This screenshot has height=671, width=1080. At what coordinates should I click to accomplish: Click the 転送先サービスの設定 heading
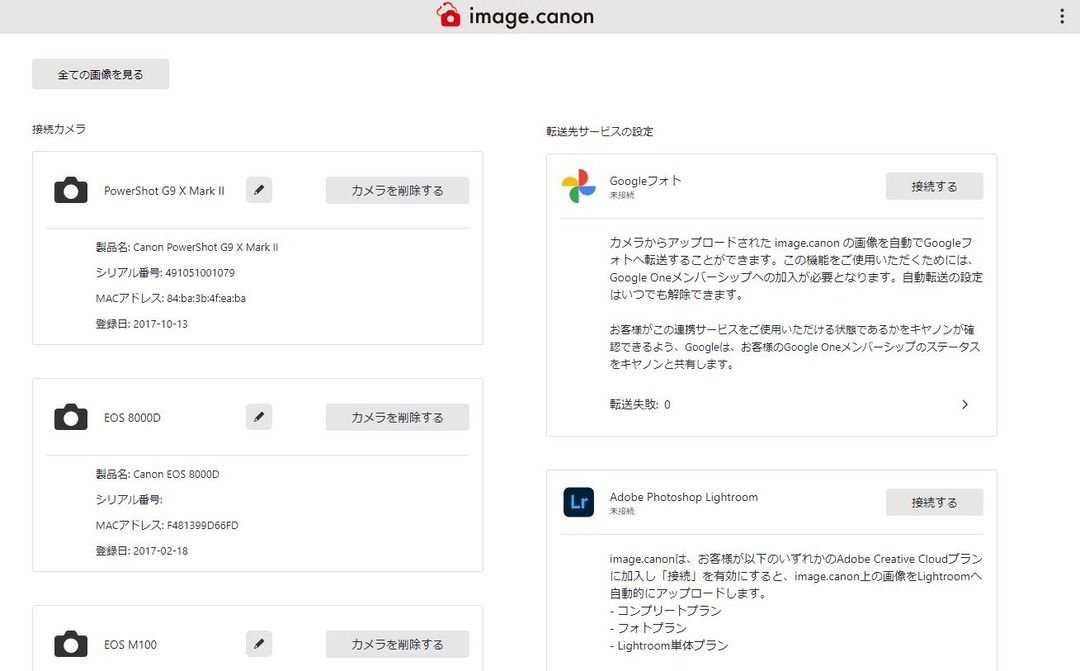pos(600,131)
